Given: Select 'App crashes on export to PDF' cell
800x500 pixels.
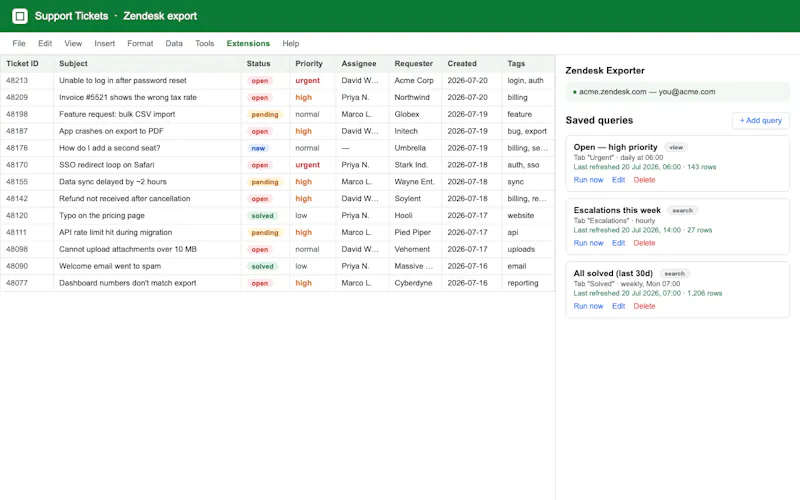Looking at the screenshot, I should click(x=147, y=131).
